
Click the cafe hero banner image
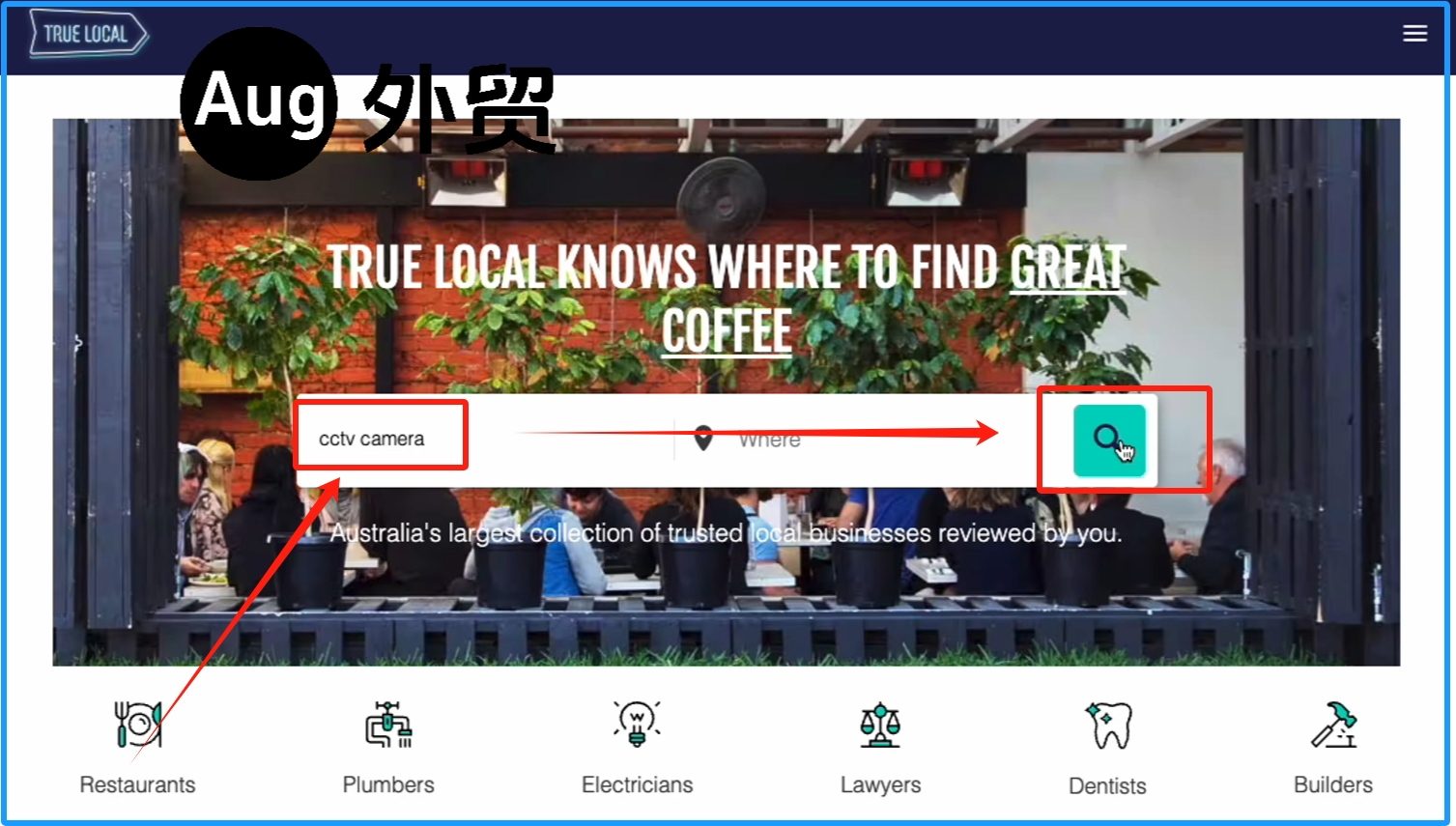click(727, 392)
